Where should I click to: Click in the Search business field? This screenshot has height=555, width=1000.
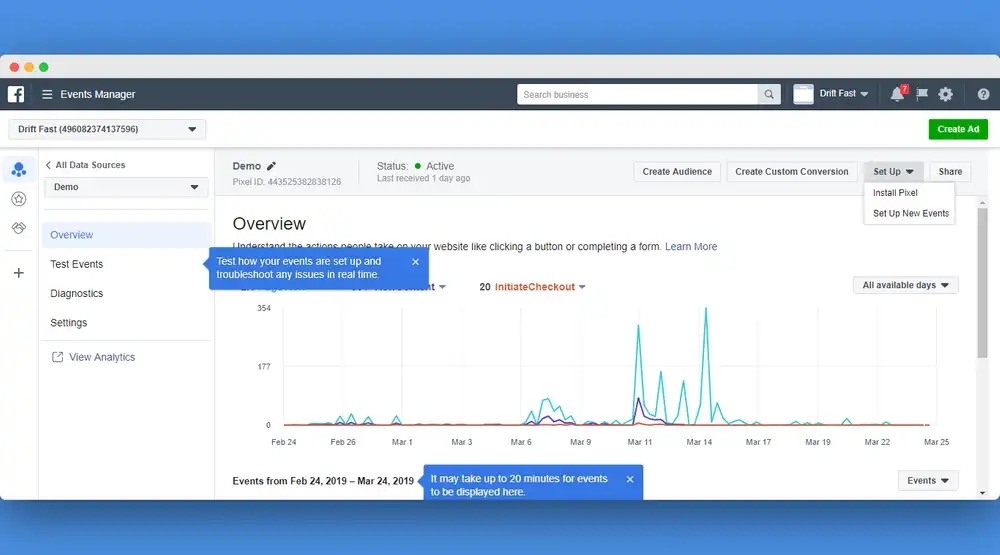tap(638, 95)
